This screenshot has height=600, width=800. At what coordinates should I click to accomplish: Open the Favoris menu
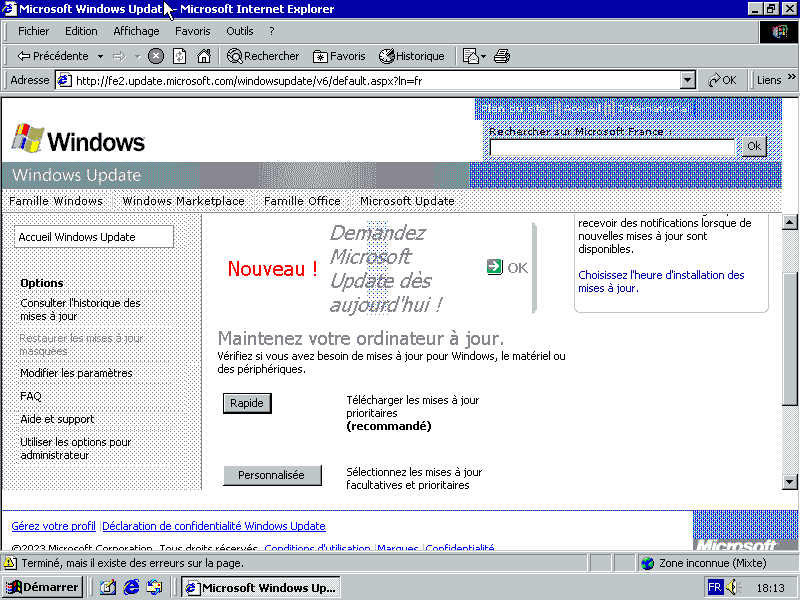192,31
